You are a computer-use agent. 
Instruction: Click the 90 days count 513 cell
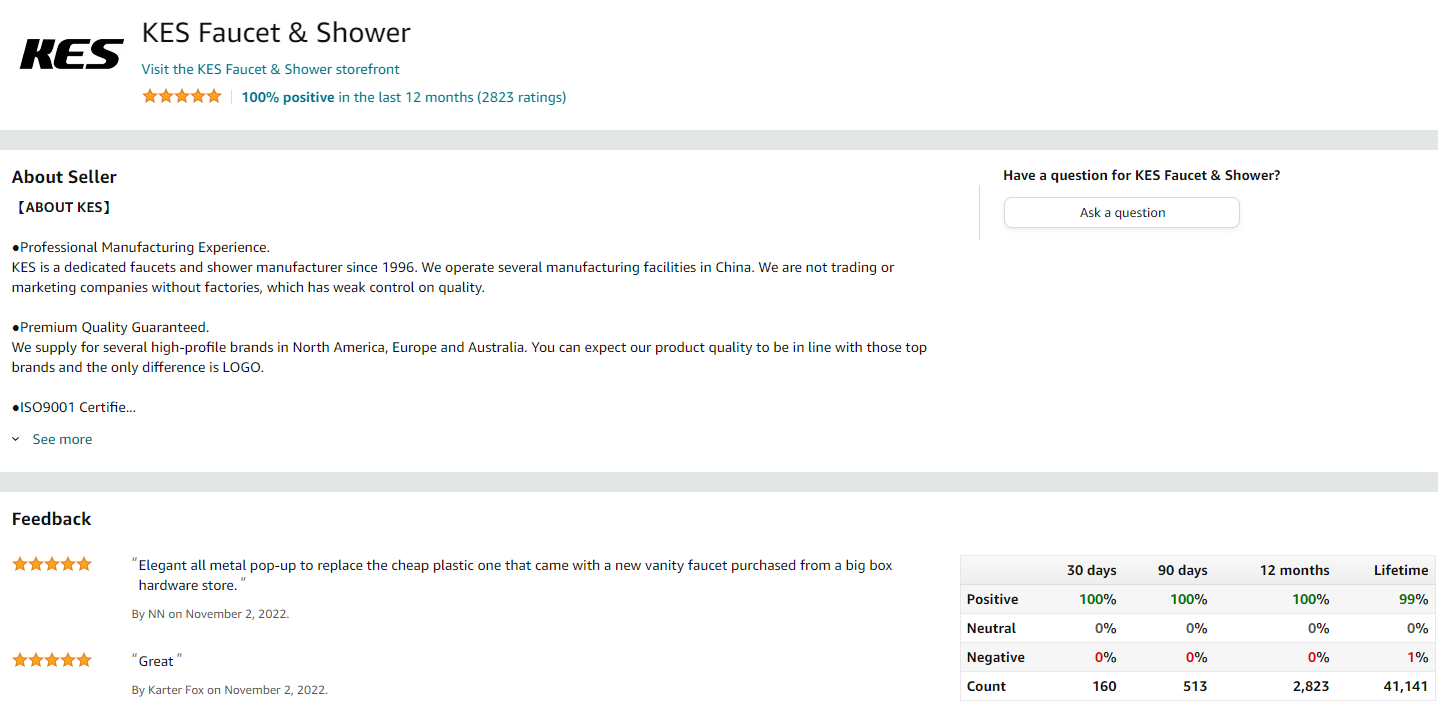tap(1195, 686)
